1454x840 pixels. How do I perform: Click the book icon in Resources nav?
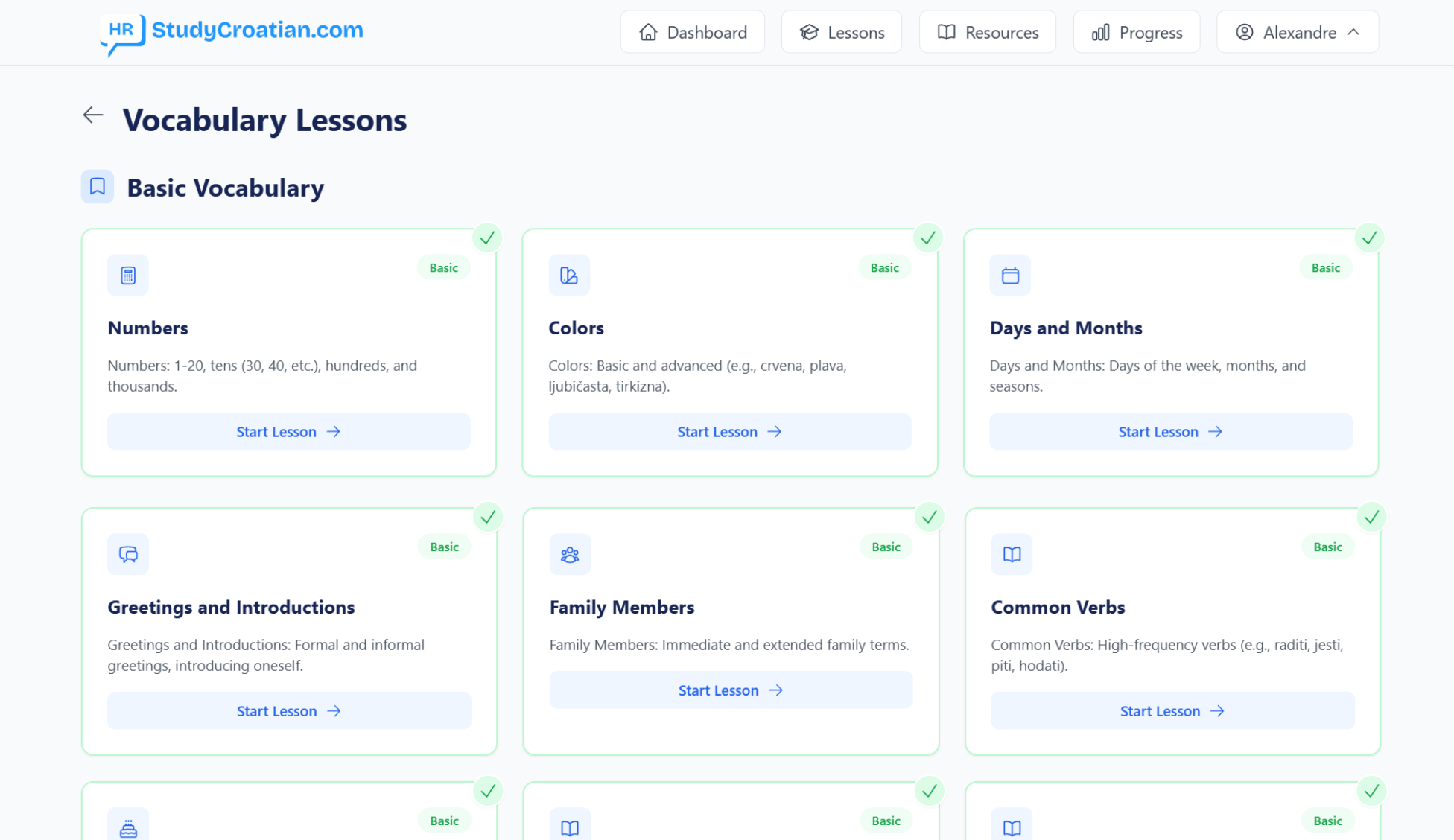(946, 33)
